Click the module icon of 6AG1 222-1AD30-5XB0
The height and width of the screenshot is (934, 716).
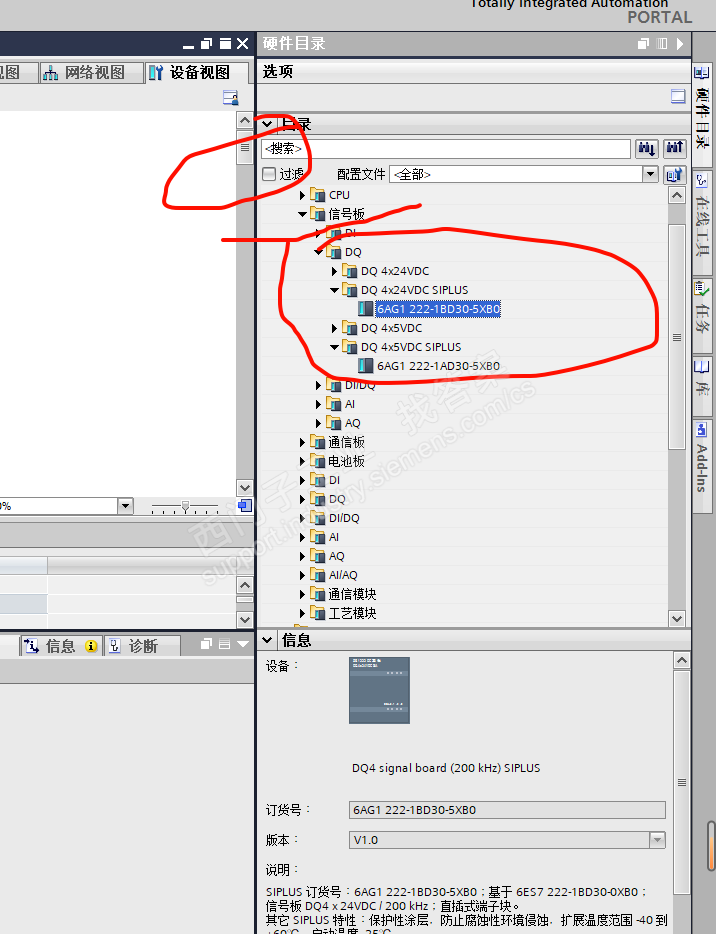coord(365,366)
